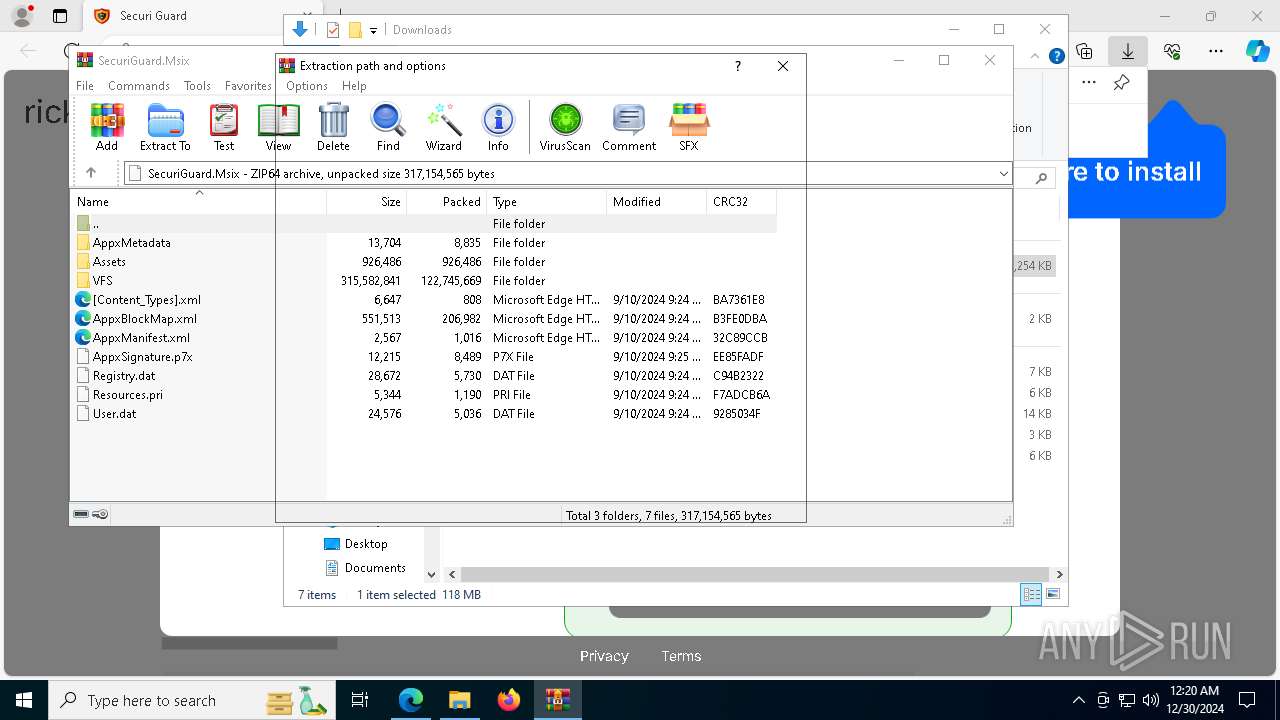Open the Find magnifier tool
Viewport: 1280px width, 720px height.
click(x=388, y=127)
